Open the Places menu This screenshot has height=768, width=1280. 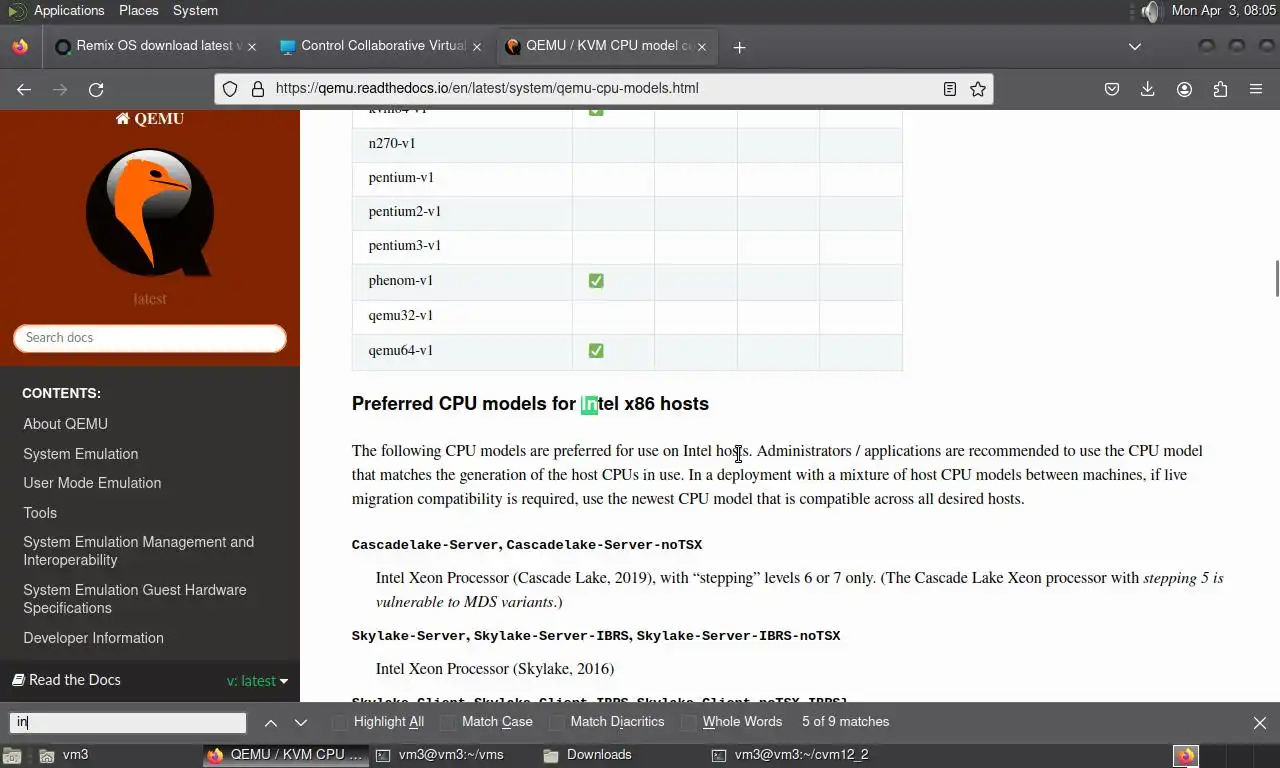139,10
